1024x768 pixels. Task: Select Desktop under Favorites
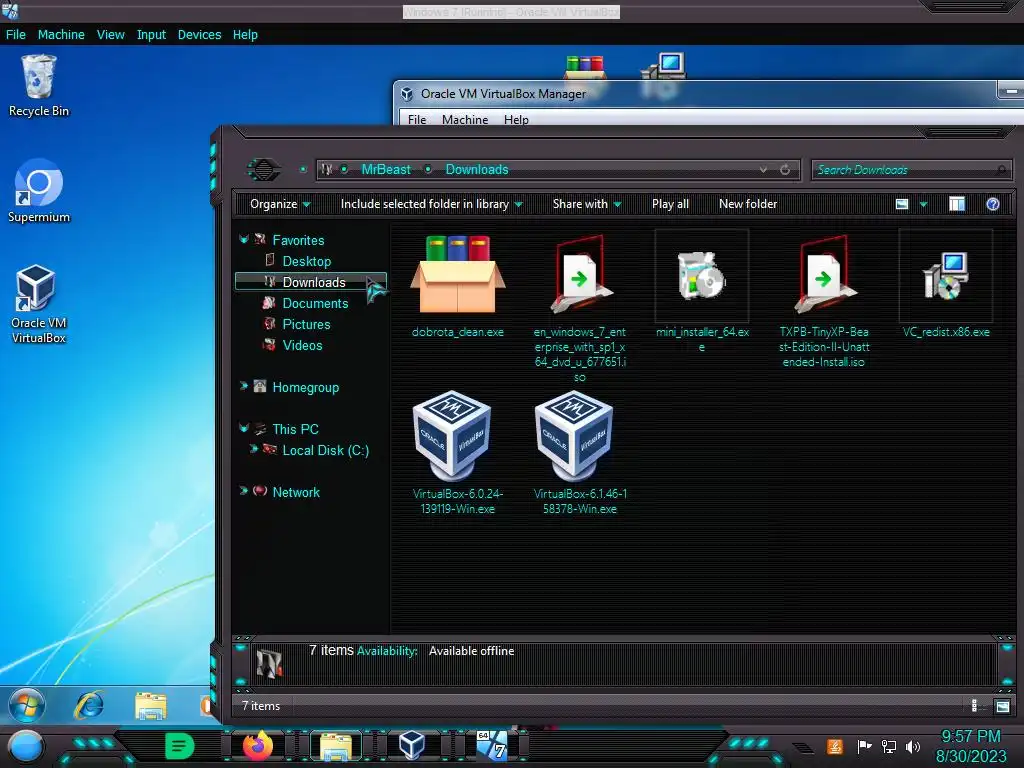click(306, 261)
